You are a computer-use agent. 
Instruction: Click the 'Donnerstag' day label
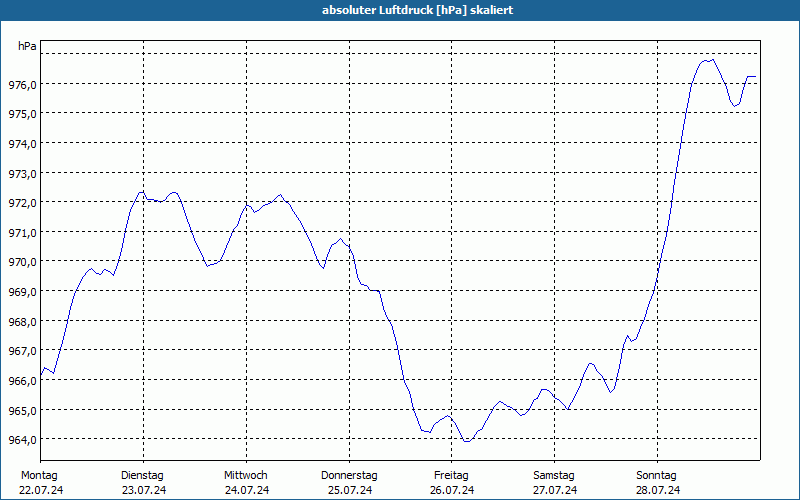349,476
